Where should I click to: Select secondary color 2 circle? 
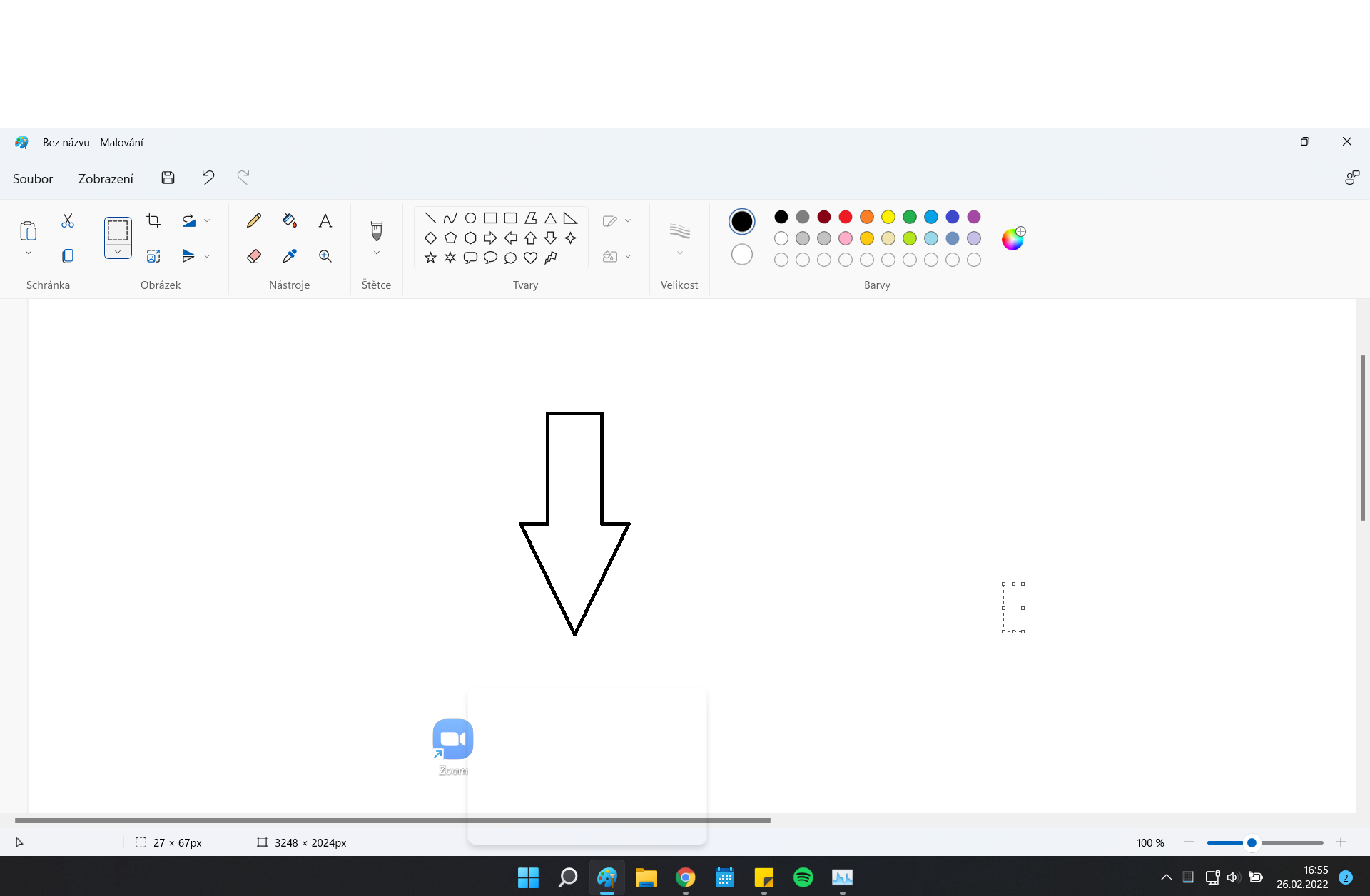point(741,255)
